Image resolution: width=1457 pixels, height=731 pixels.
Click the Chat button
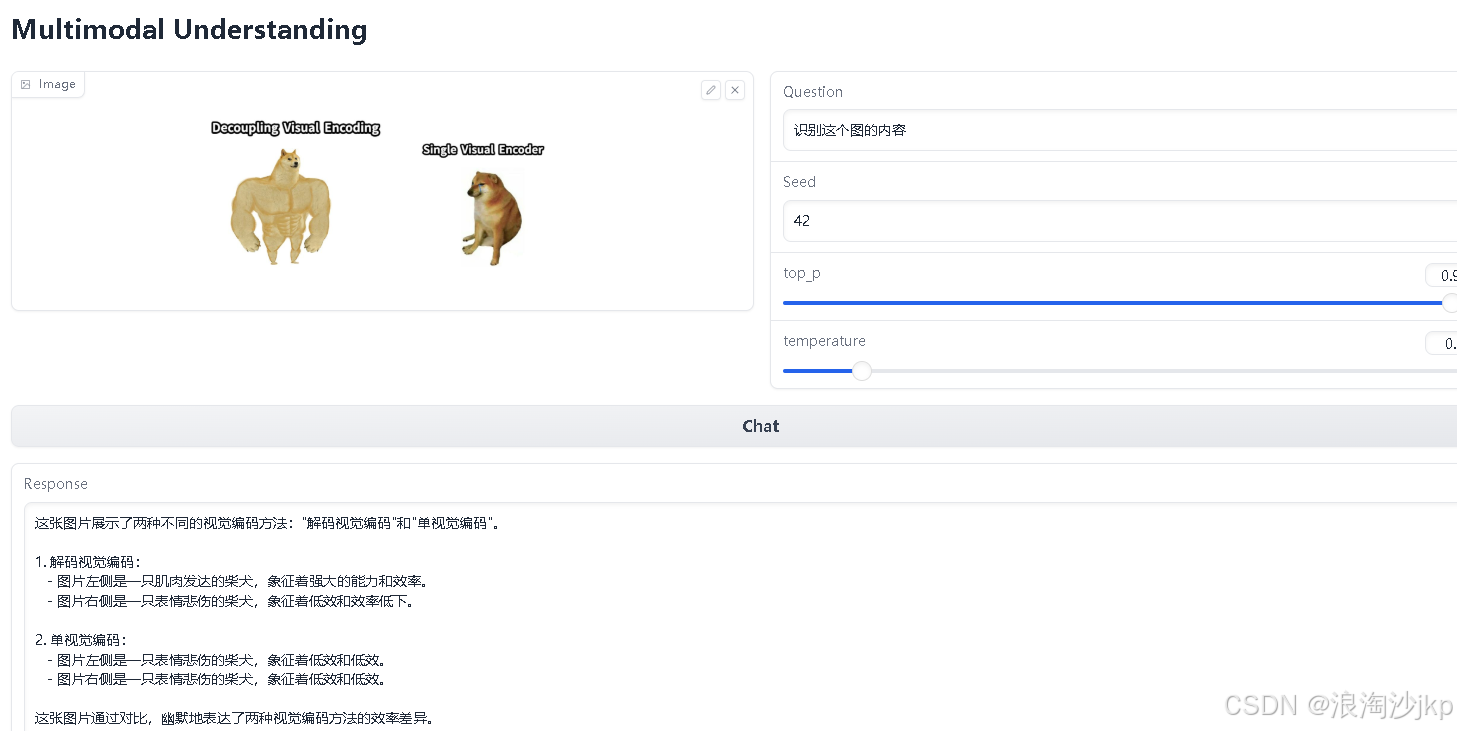(734, 426)
